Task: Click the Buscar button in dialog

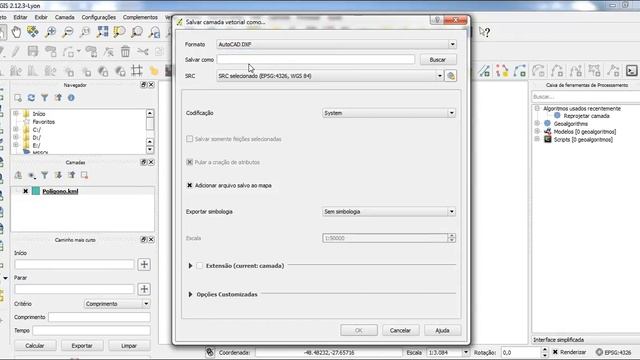Action: (438, 60)
